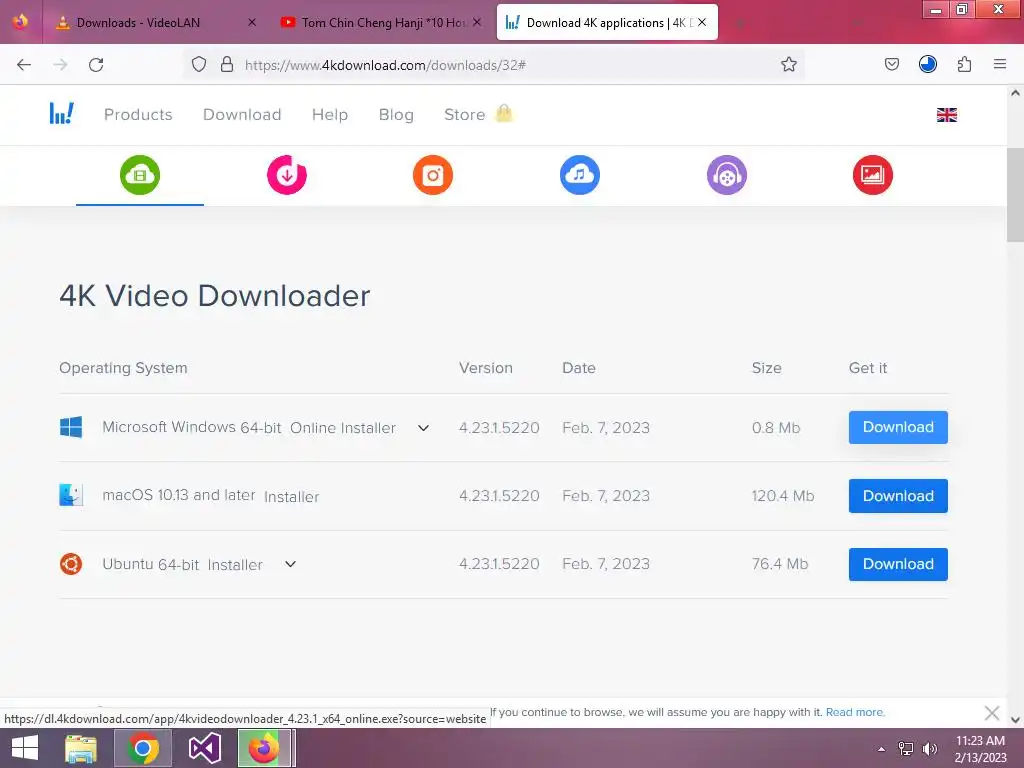Open the 4K Video Downloader product icon
The height and width of the screenshot is (768, 1024).
140,175
